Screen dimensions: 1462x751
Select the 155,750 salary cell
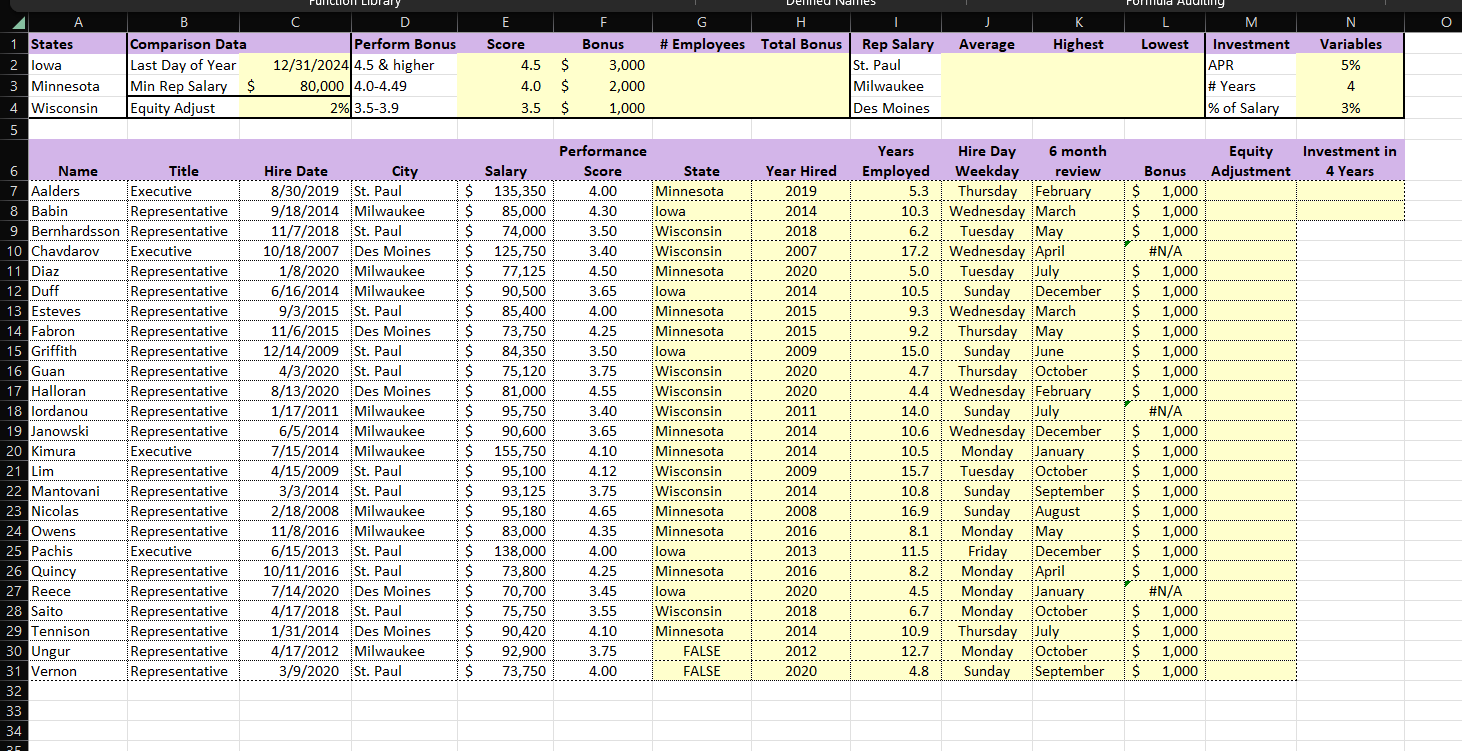tap(506, 451)
